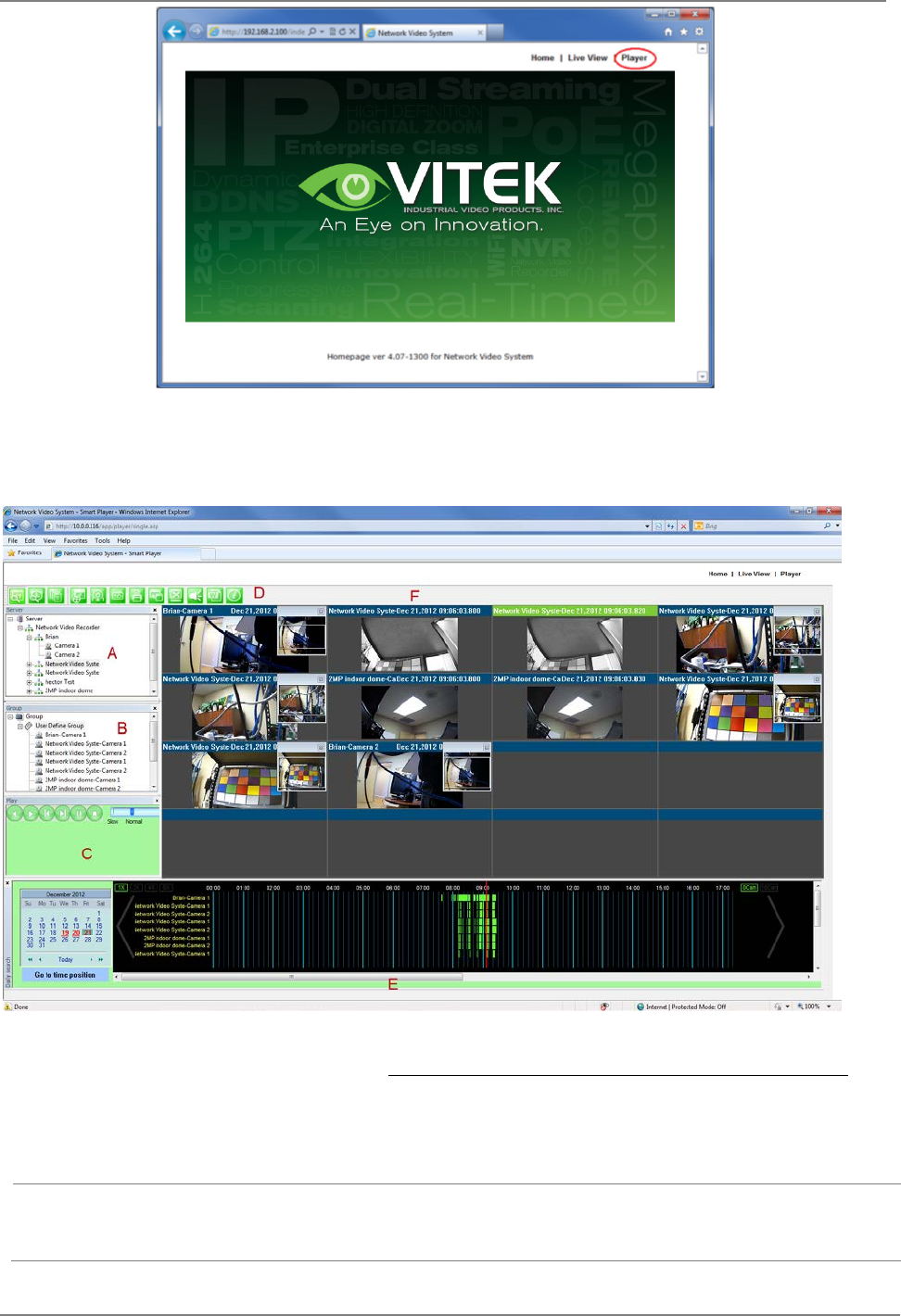Switch timeline to 16Cam mode

coord(769,888)
